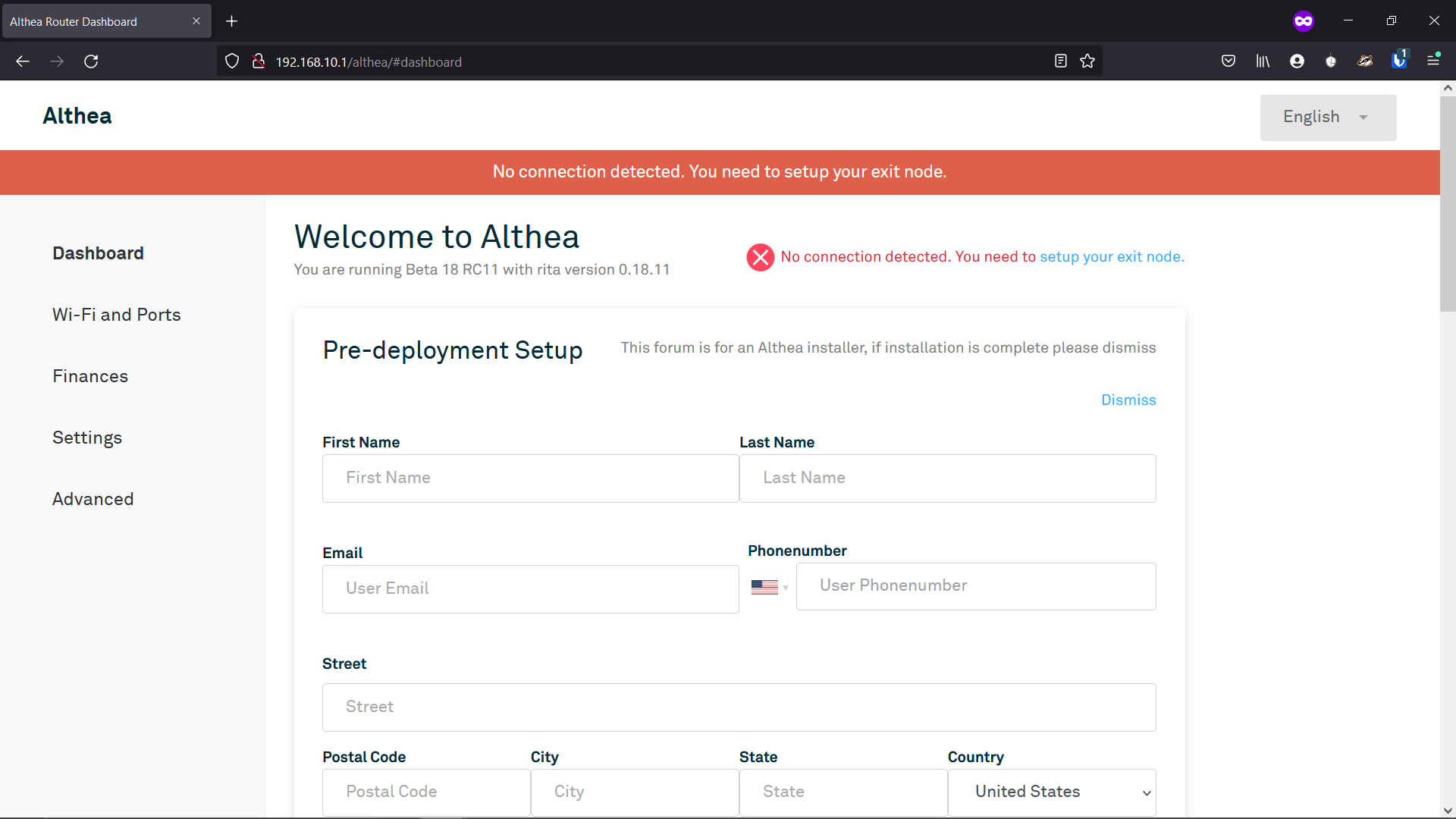Image resolution: width=1456 pixels, height=819 pixels.
Task: Click the uBlock Origin icon in toolbar
Action: pos(1331,61)
